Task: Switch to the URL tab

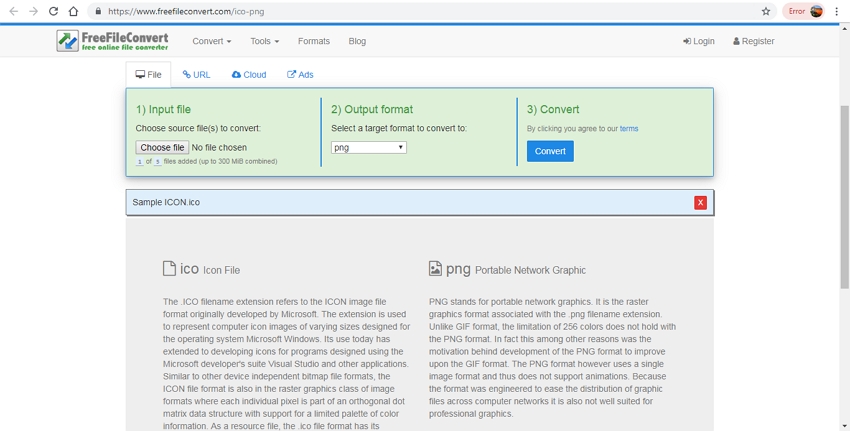Action: (x=196, y=75)
